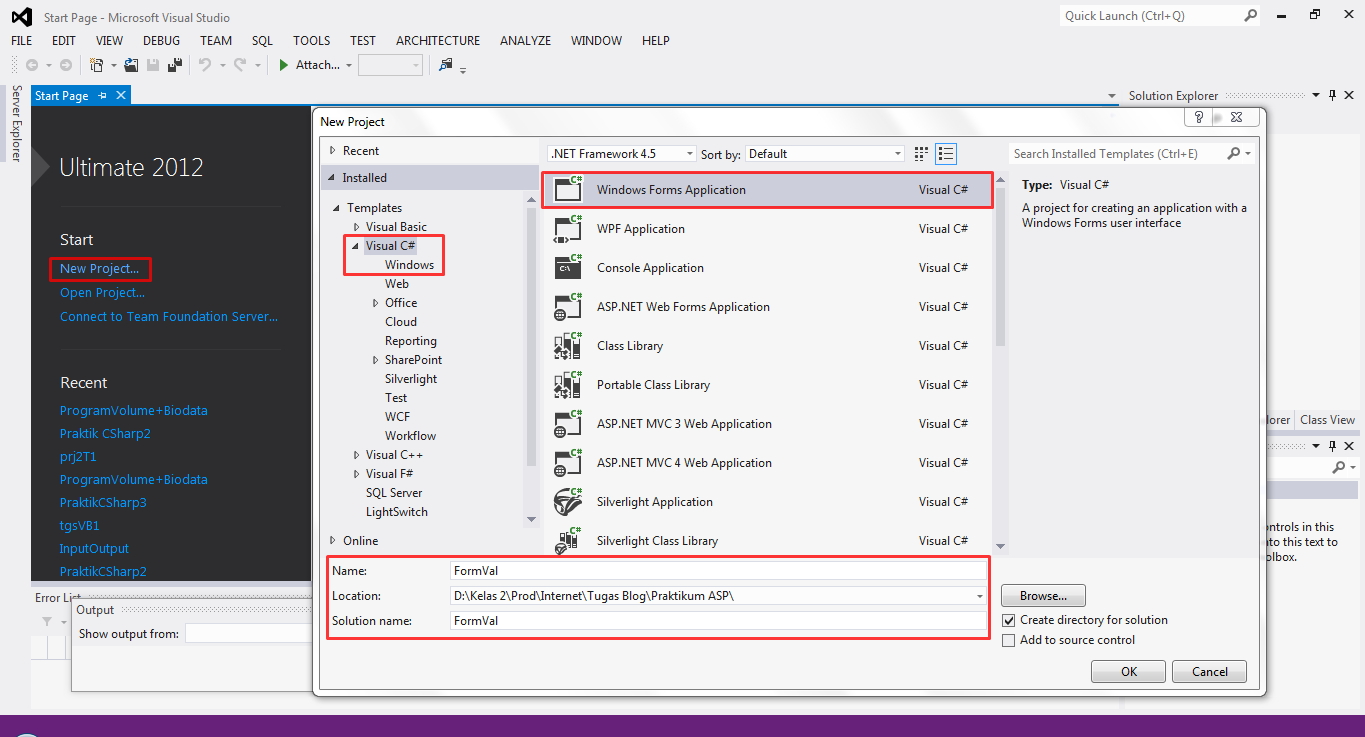
Task: Toggle Create directory for solution checkbox
Action: (x=1008, y=620)
